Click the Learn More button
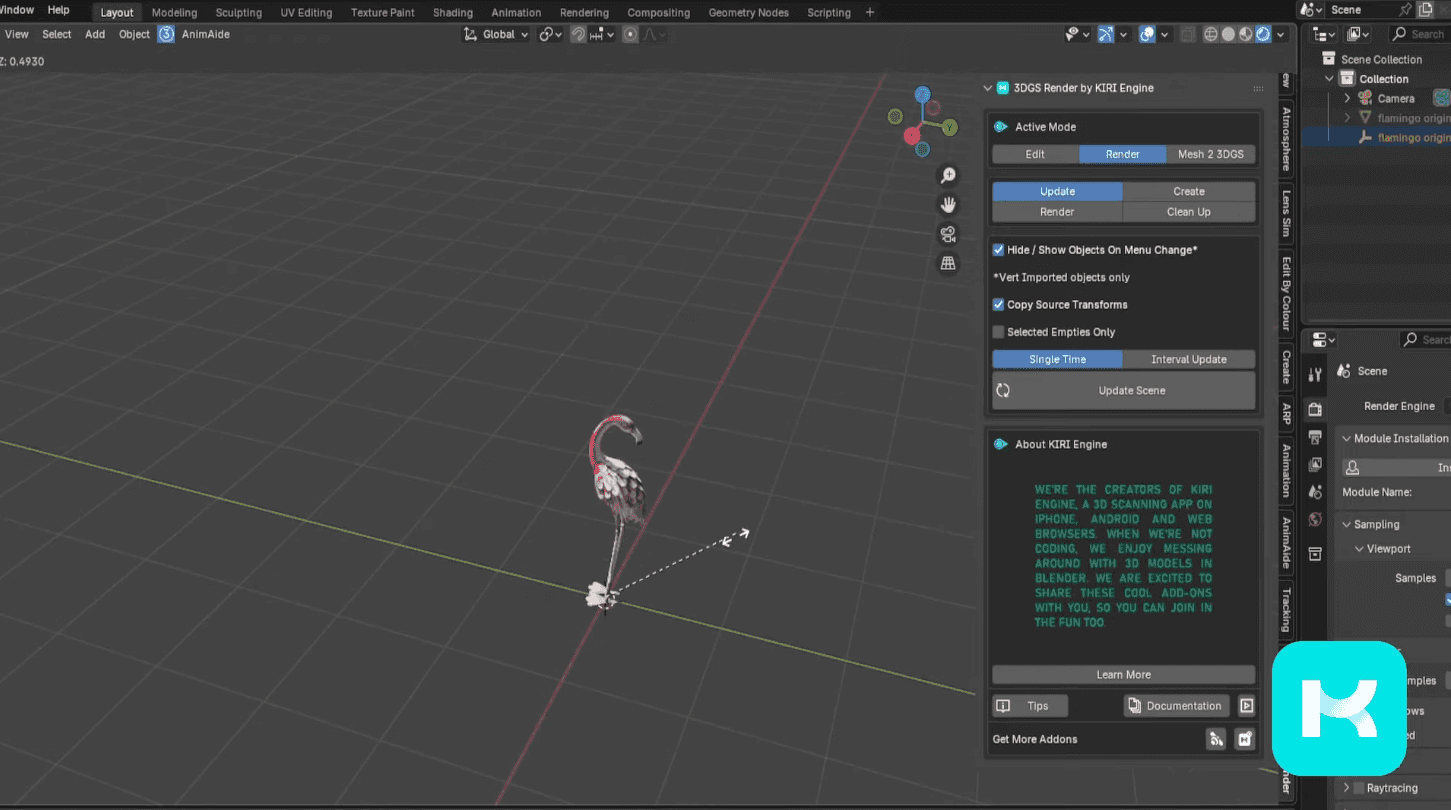 (x=1123, y=675)
